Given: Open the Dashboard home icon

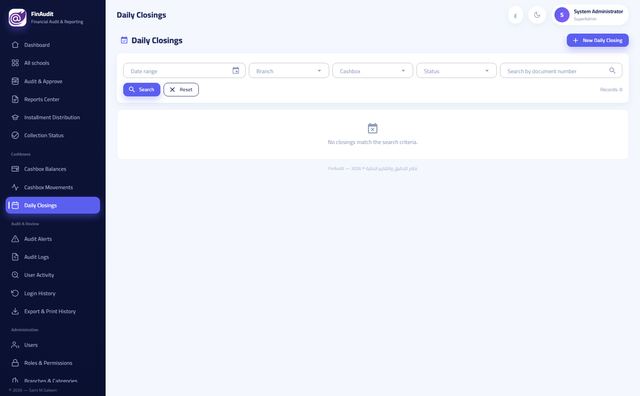Looking at the screenshot, I should pos(15,45).
